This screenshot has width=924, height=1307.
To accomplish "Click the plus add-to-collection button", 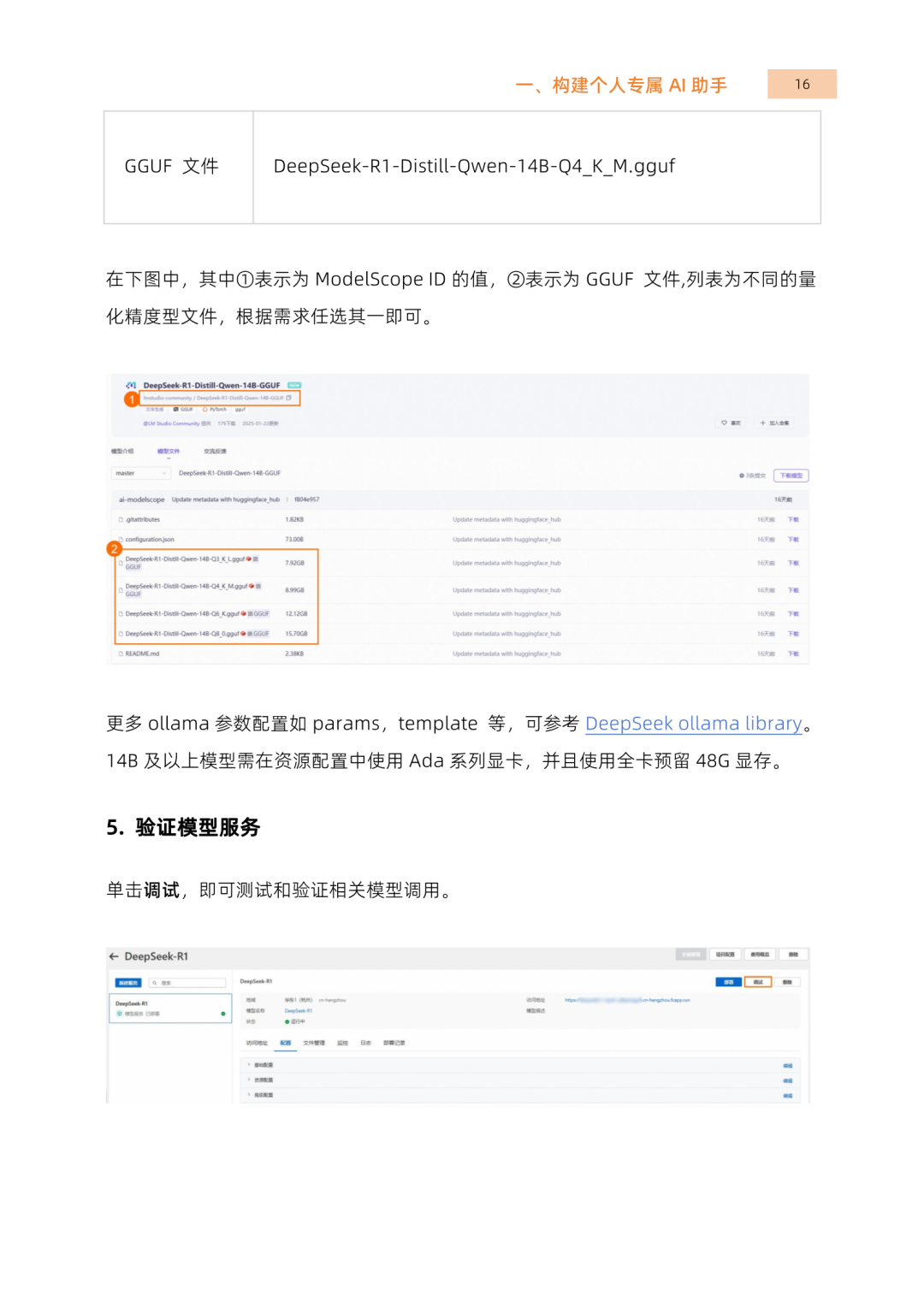I will point(774,423).
